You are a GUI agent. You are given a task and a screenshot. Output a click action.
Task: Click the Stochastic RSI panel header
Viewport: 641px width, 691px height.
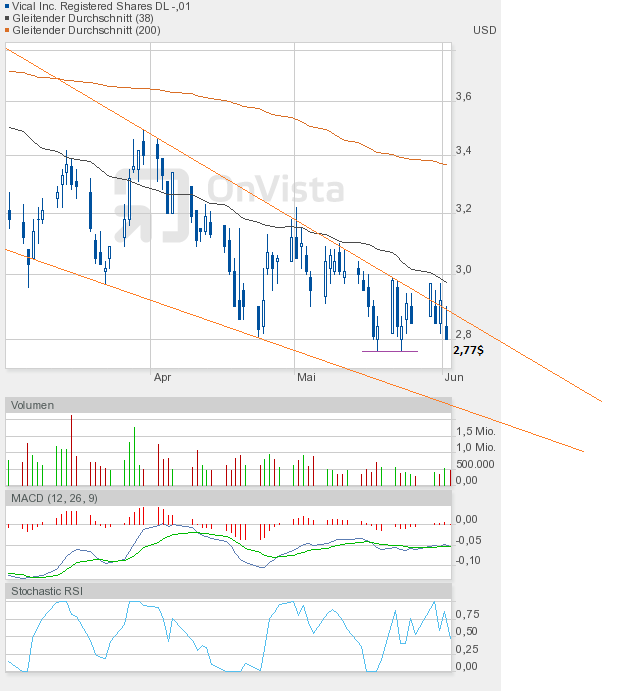click(47, 591)
